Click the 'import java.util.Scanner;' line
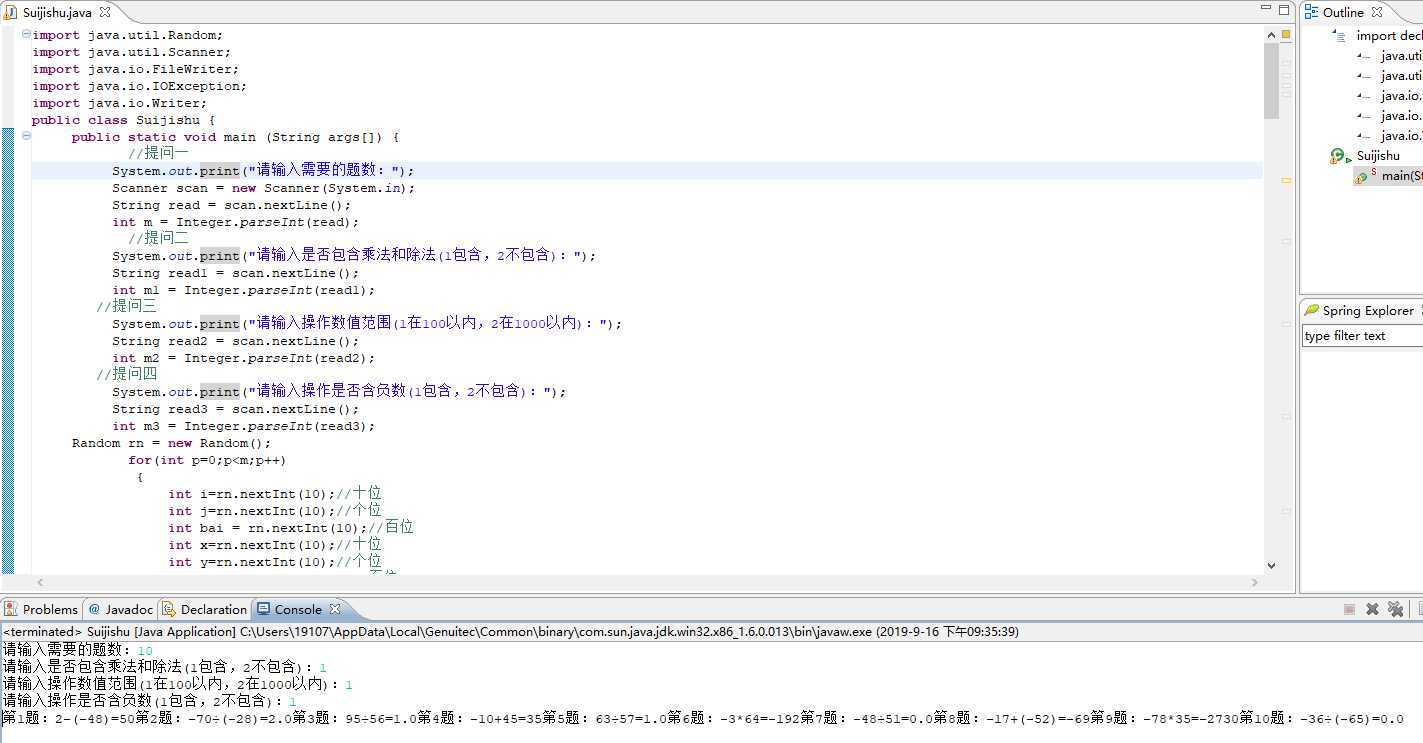Screen dimensions: 1423x743 pyautogui.click(x=132, y=52)
